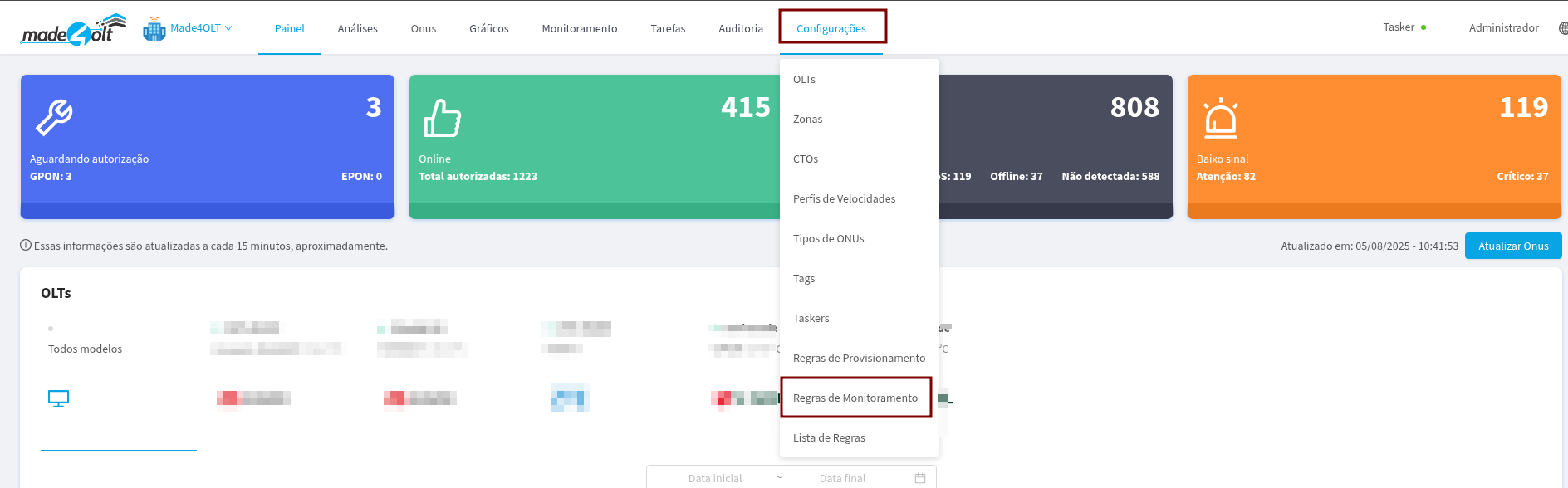Image resolution: width=1568 pixels, height=488 pixels.
Task: Click the monitor icon under Todos modelos
Action: pos(58,399)
